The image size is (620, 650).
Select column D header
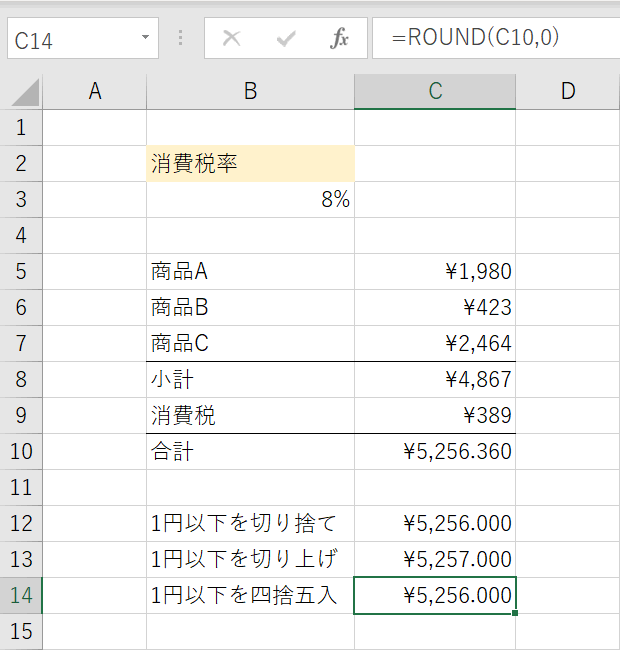(x=568, y=92)
